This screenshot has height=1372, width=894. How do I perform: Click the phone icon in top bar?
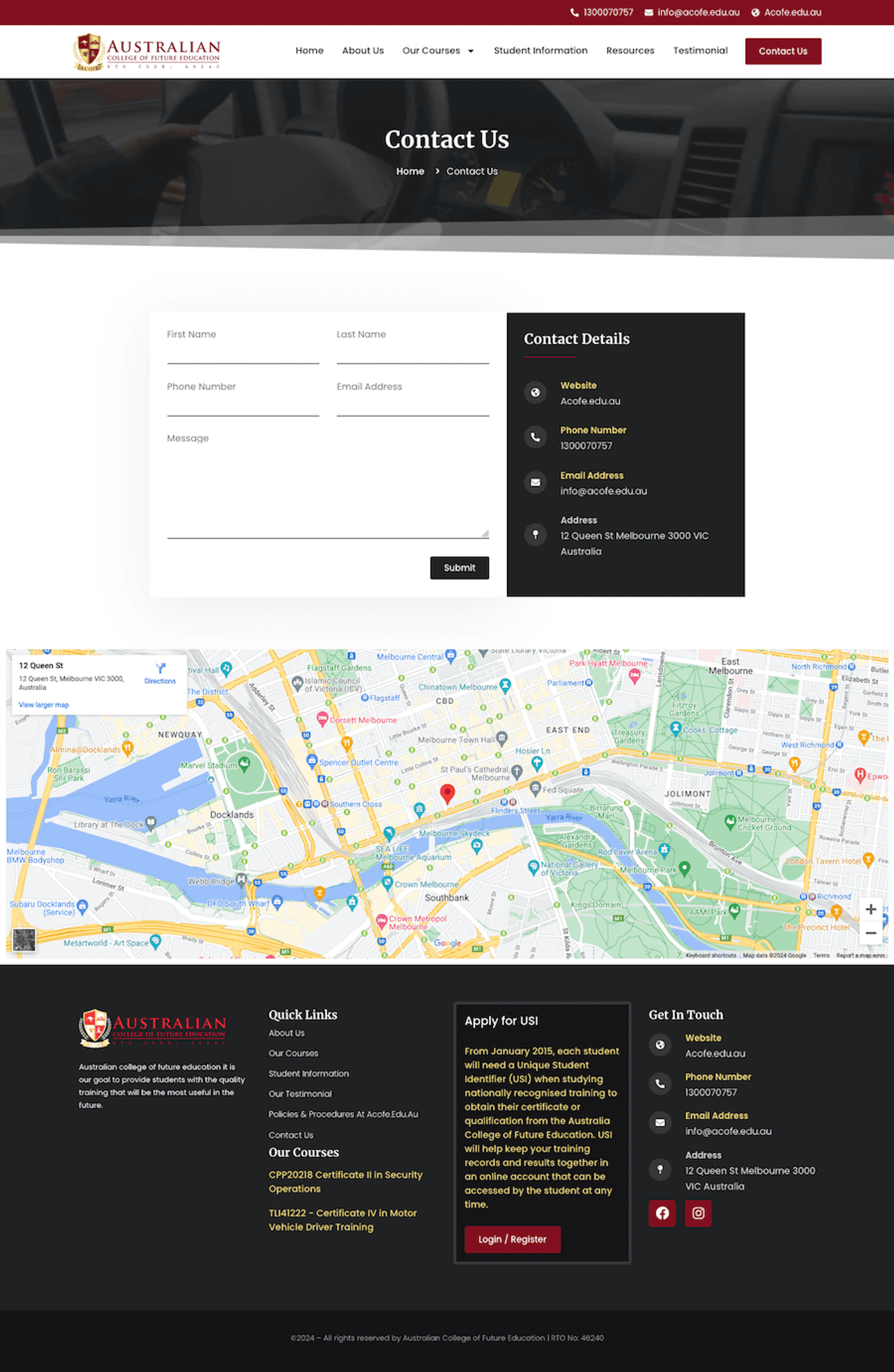(x=575, y=12)
